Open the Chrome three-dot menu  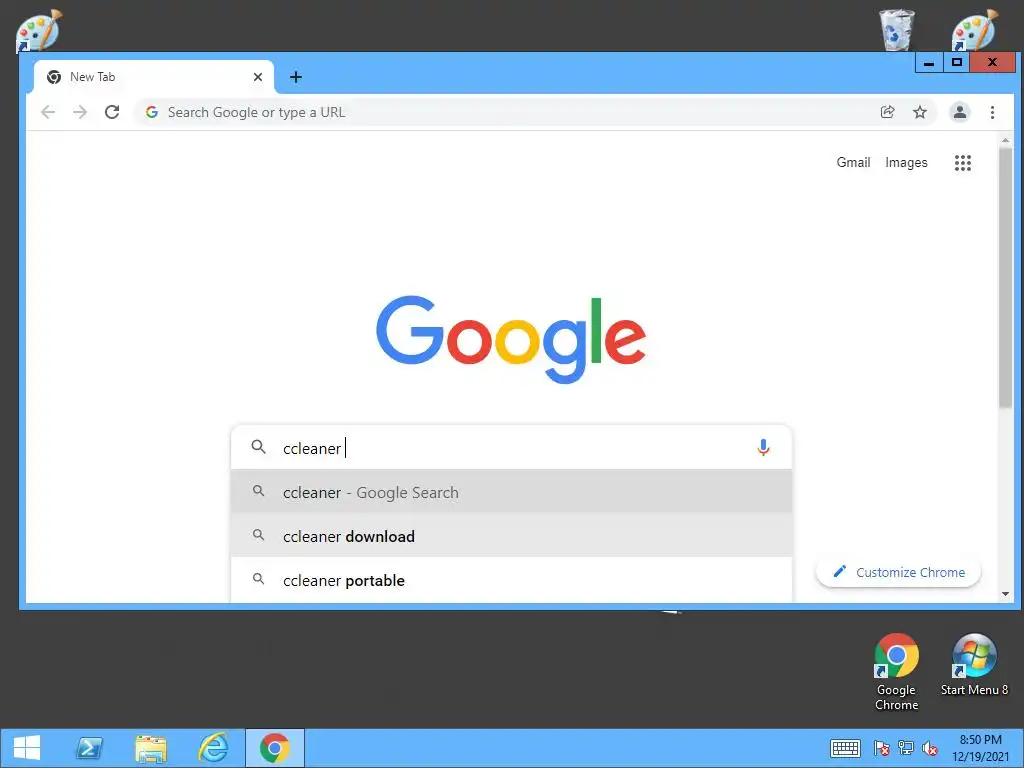tap(992, 112)
